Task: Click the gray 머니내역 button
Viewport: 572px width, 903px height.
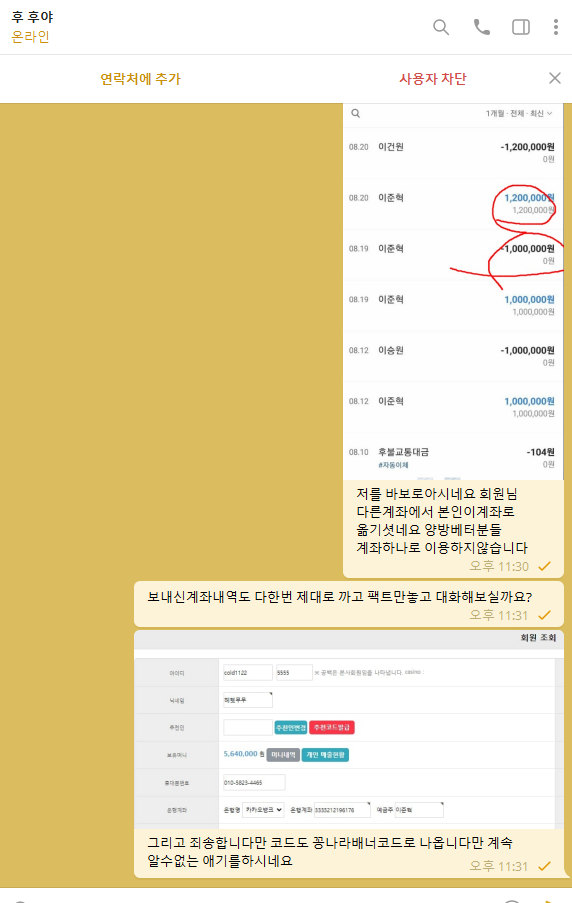Action: [283, 754]
